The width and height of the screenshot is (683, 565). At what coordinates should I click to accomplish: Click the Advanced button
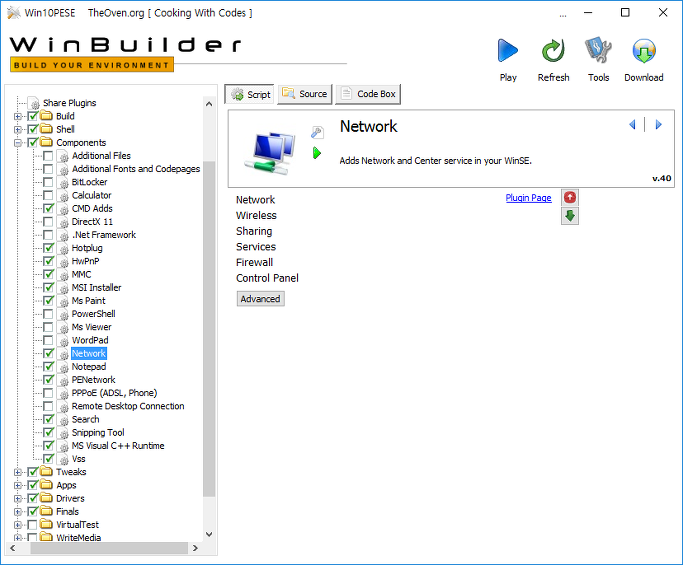click(260, 299)
